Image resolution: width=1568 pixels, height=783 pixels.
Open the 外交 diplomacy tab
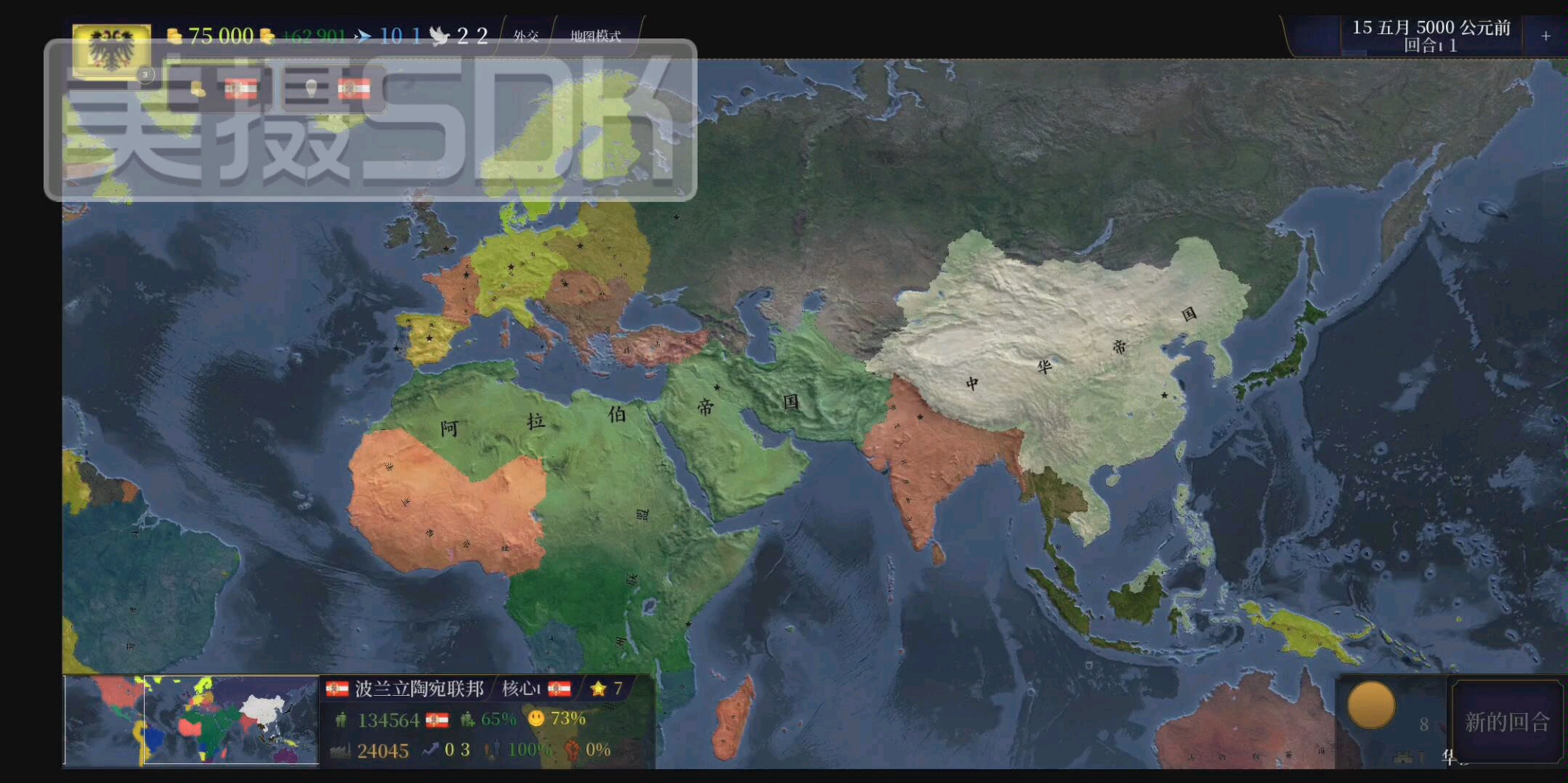tap(526, 36)
